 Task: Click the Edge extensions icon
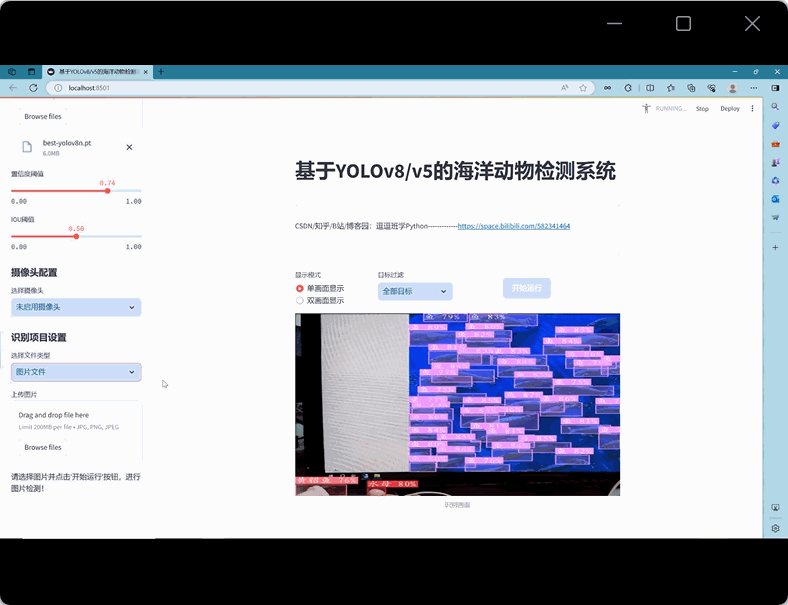pyautogui.click(x=628, y=88)
